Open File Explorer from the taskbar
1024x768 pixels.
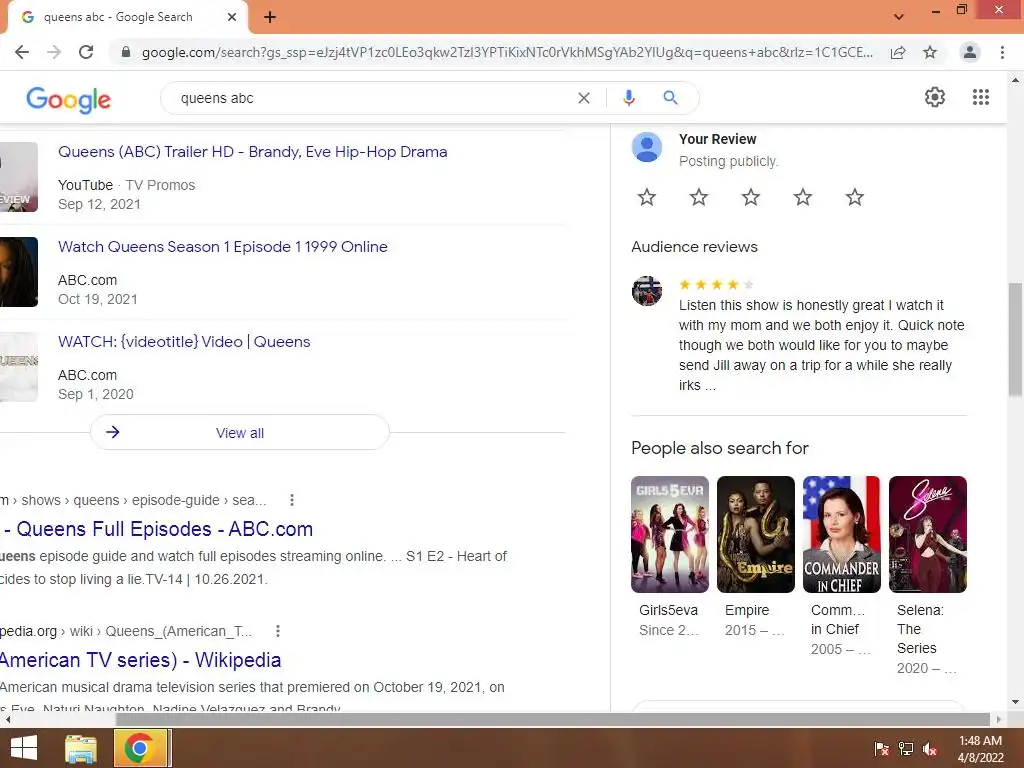coord(81,748)
